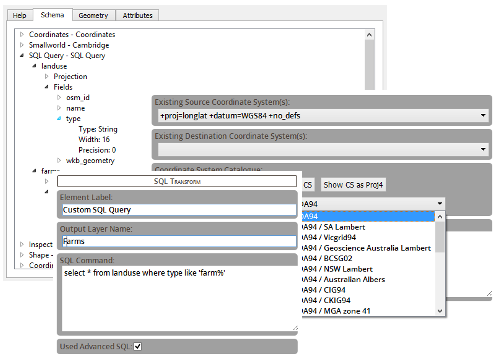Choose the CIG94 option
Image resolution: width=500 pixels, height=364 pixels.
click(x=368, y=290)
